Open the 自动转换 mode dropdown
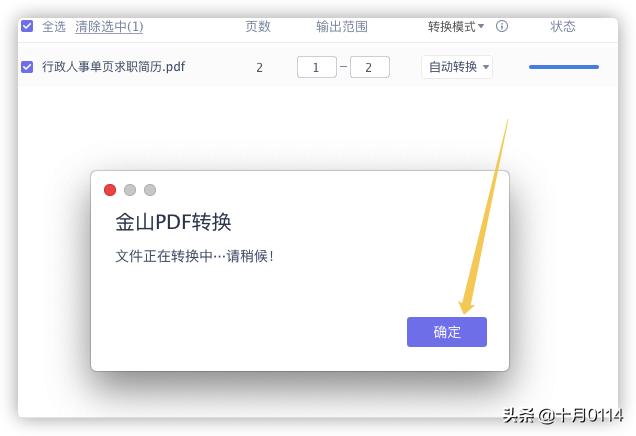This screenshot has width=636, height=436. 457,67
